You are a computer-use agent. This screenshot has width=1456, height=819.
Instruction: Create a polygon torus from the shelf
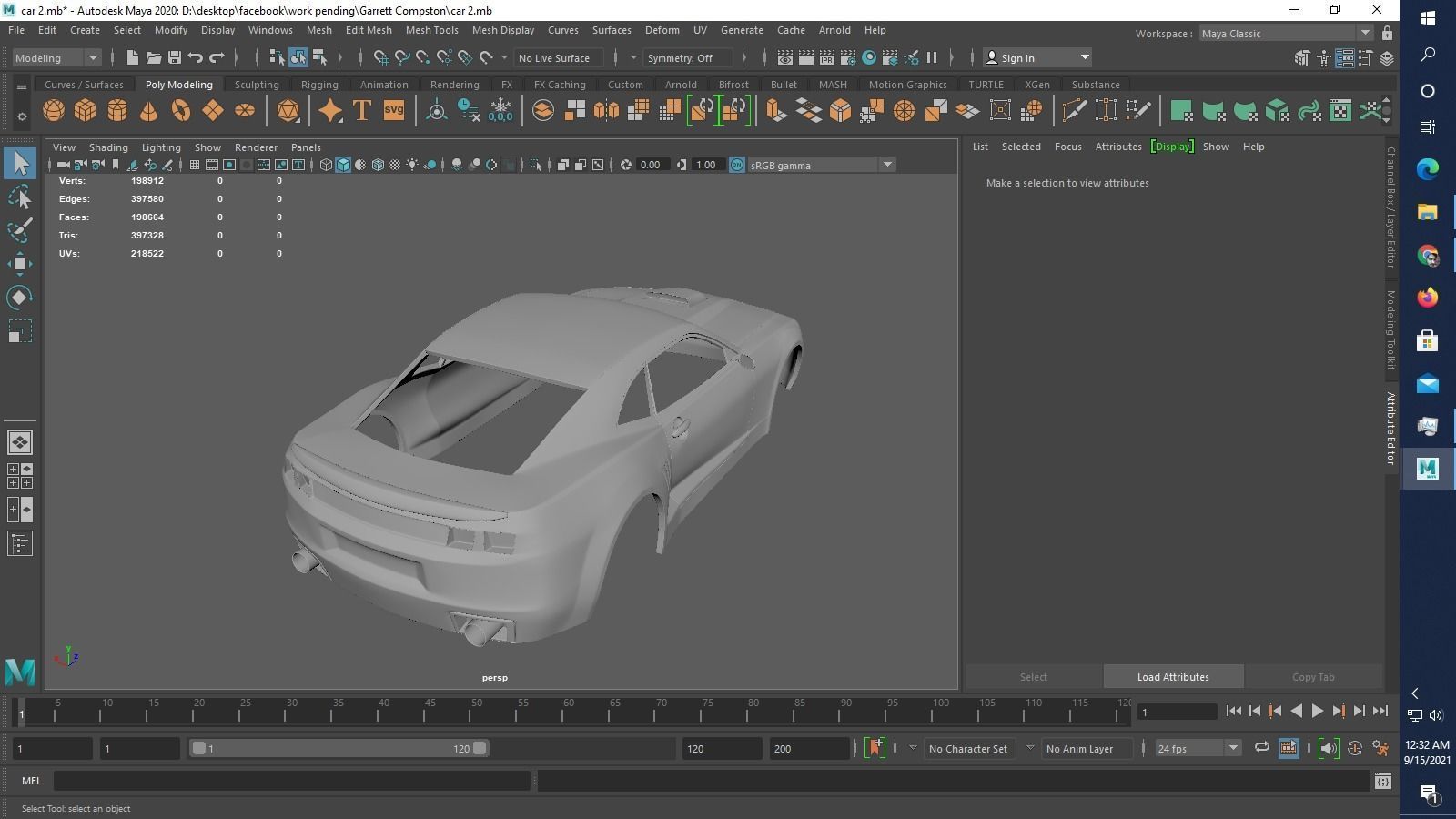[x=181, y=110]
